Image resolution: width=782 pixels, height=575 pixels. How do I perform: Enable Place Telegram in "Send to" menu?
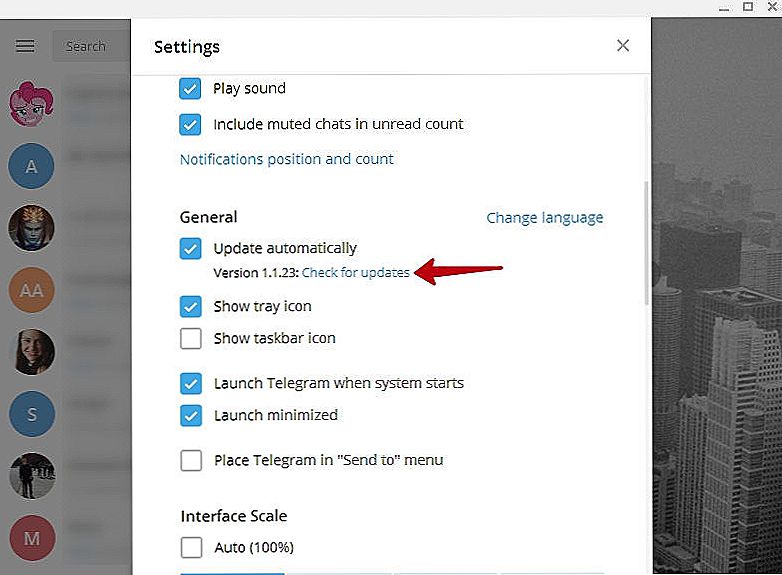pyautogui.click(x=191, y=460)
